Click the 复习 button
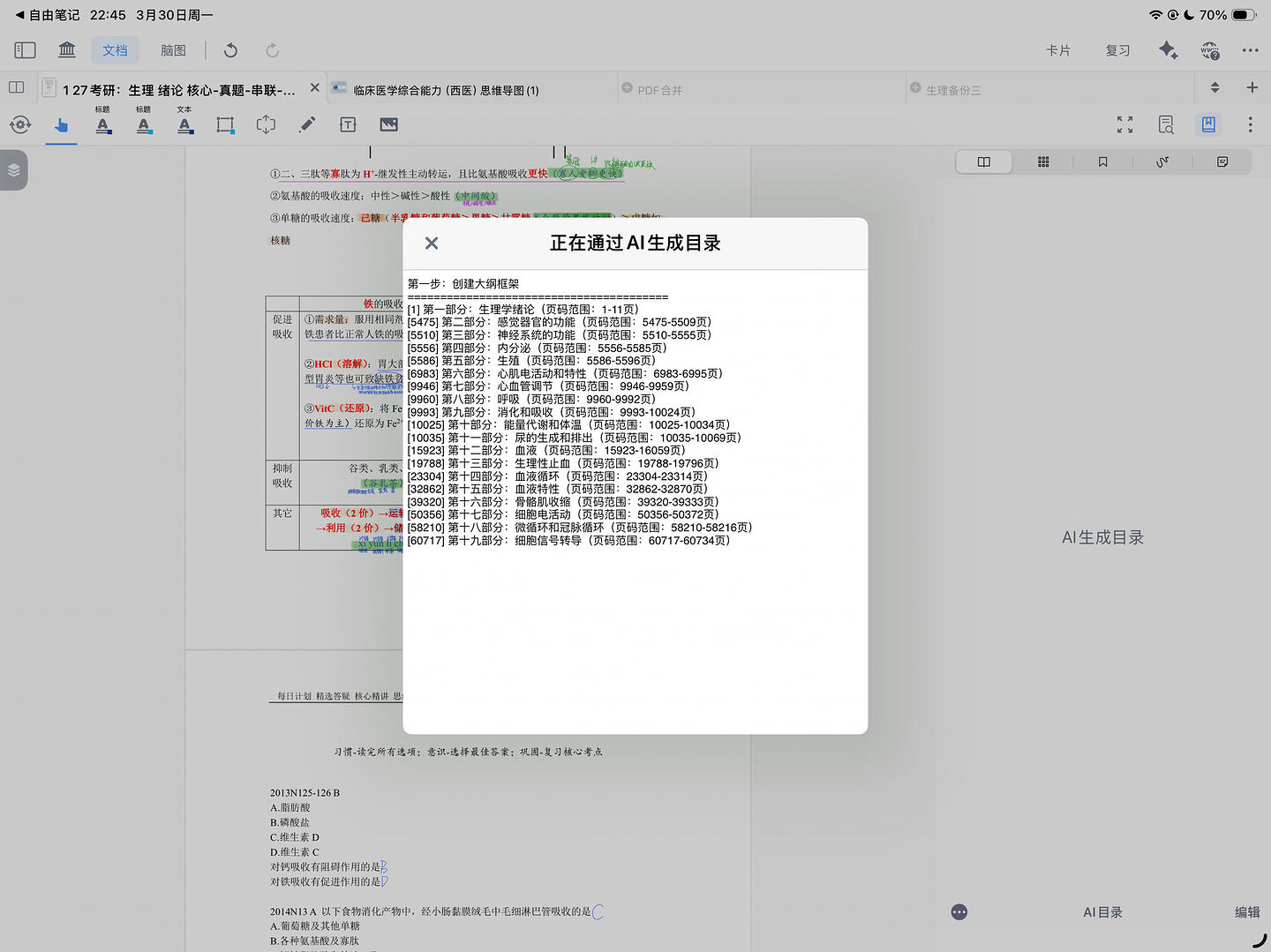 pos(1117,50)
